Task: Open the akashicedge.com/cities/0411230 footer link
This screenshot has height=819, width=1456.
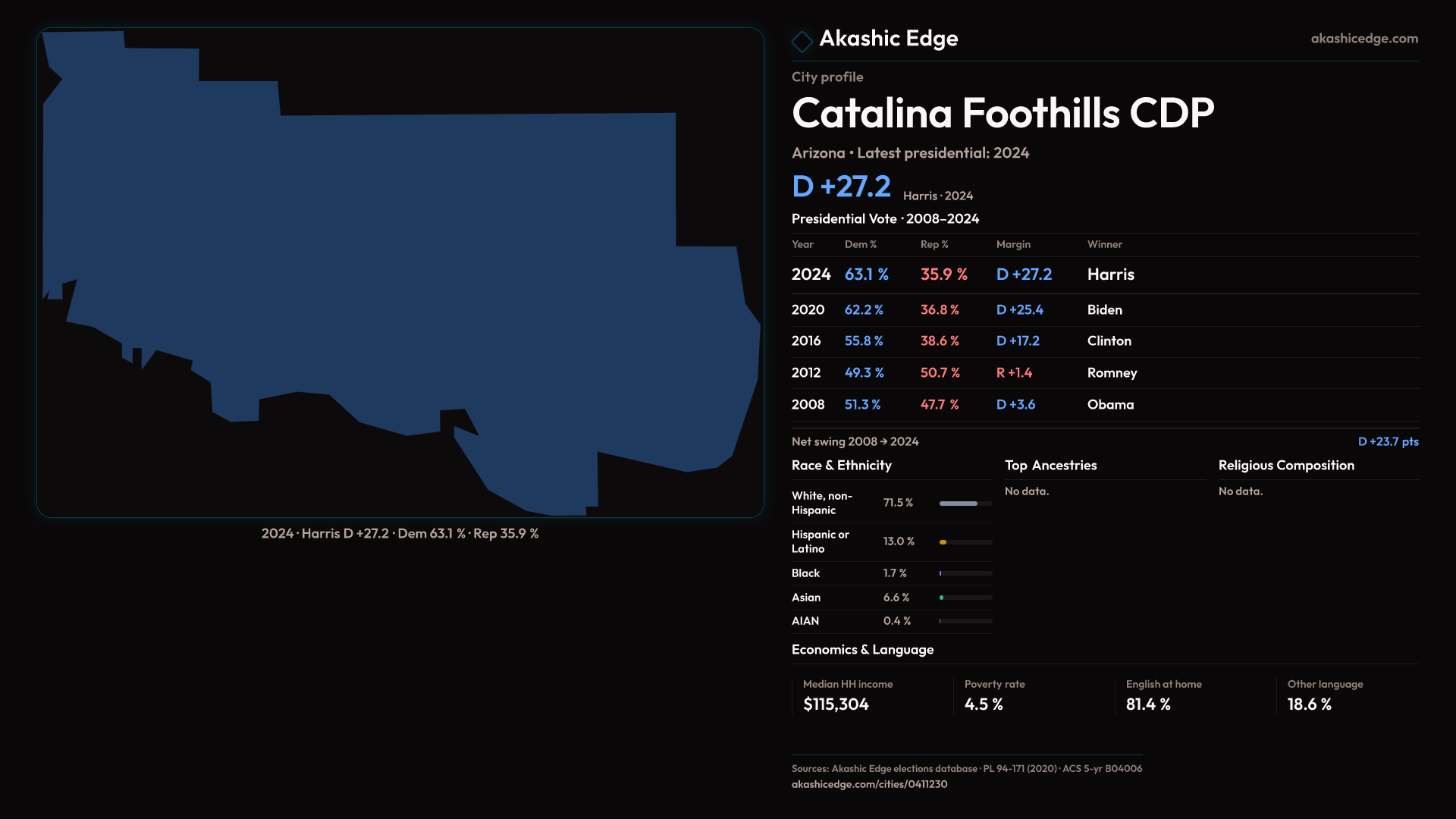Action: click(869, 784)
